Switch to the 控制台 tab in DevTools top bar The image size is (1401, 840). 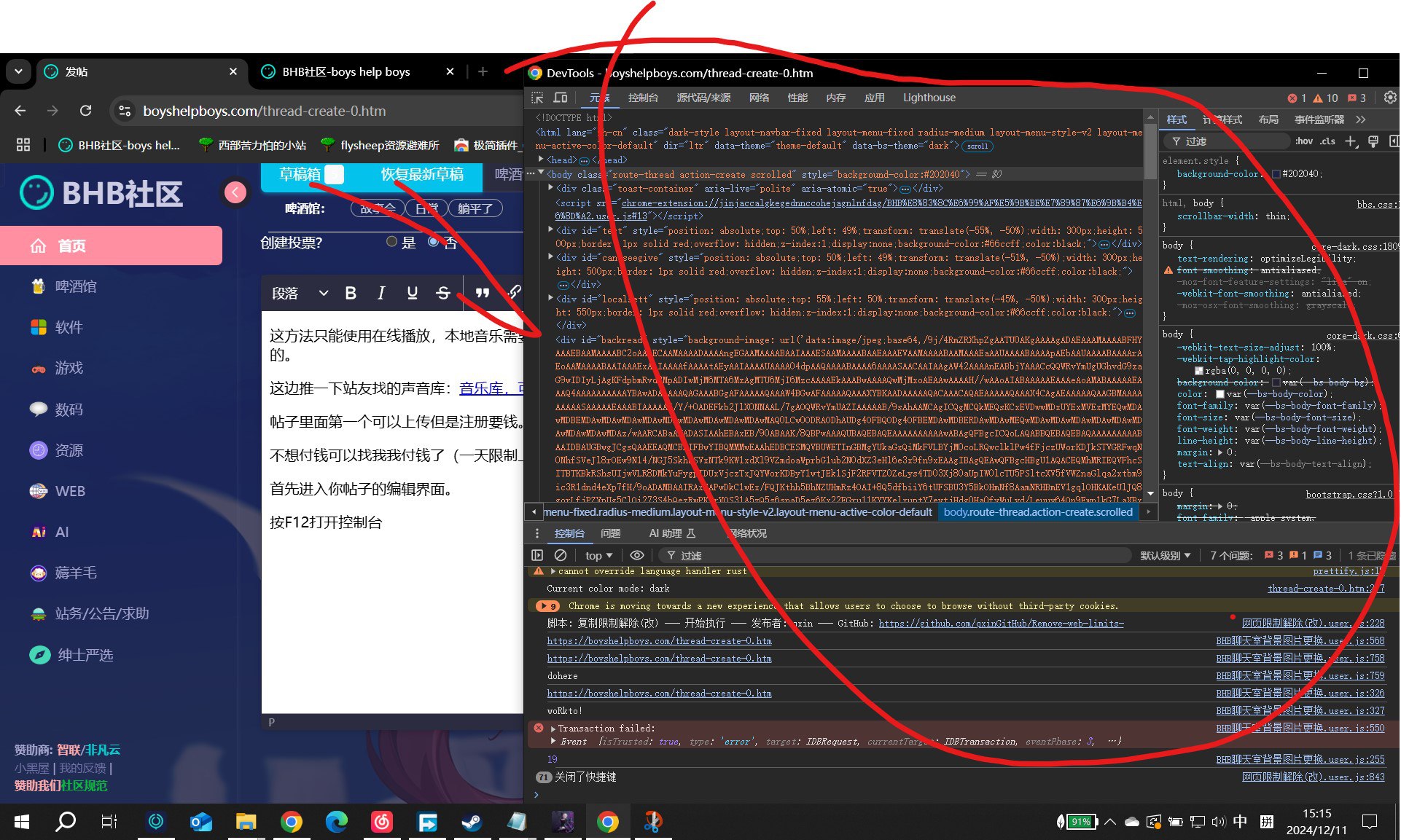pos(643,98)
